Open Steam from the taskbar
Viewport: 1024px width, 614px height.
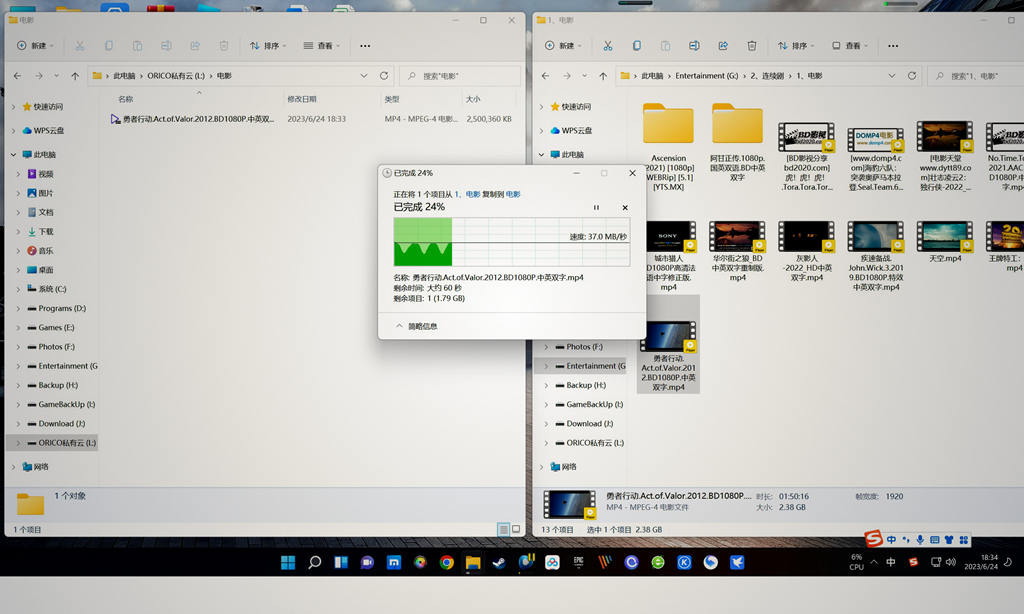coord(498,563)
